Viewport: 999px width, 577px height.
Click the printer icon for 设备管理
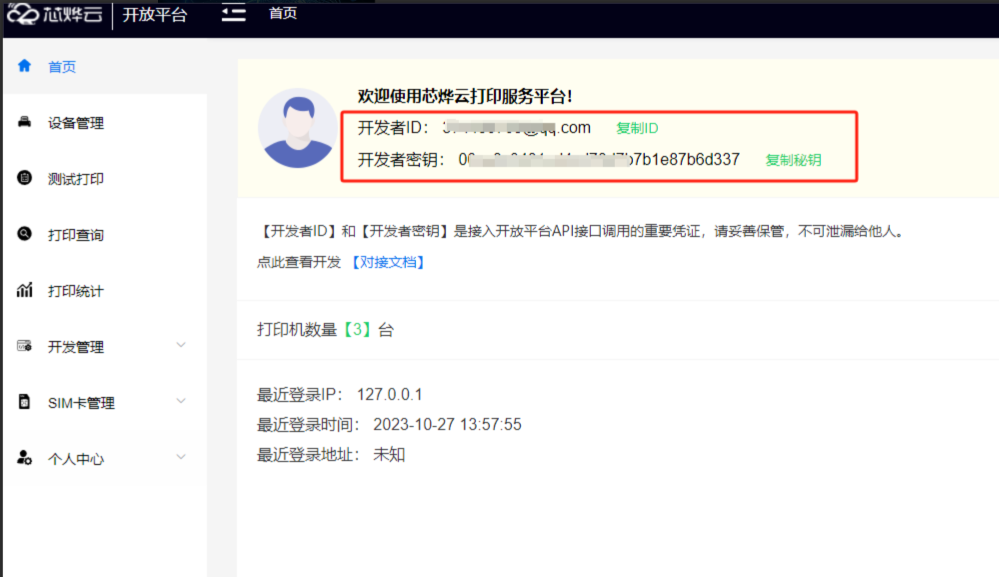pyautogui.click(x=24, y=122)
